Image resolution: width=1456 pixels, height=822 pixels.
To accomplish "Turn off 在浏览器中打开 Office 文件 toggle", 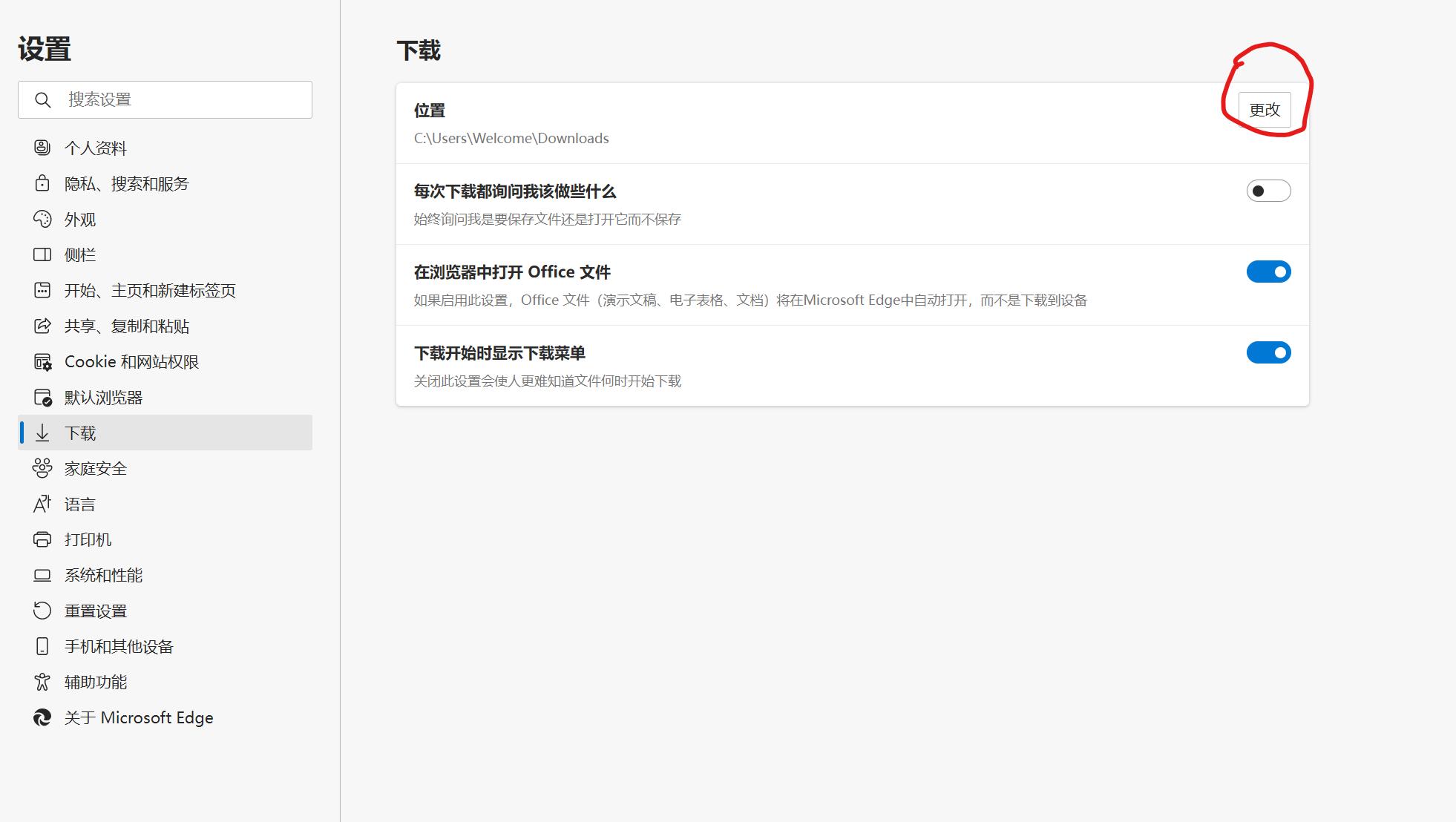I will click(x=1268, y=272).
